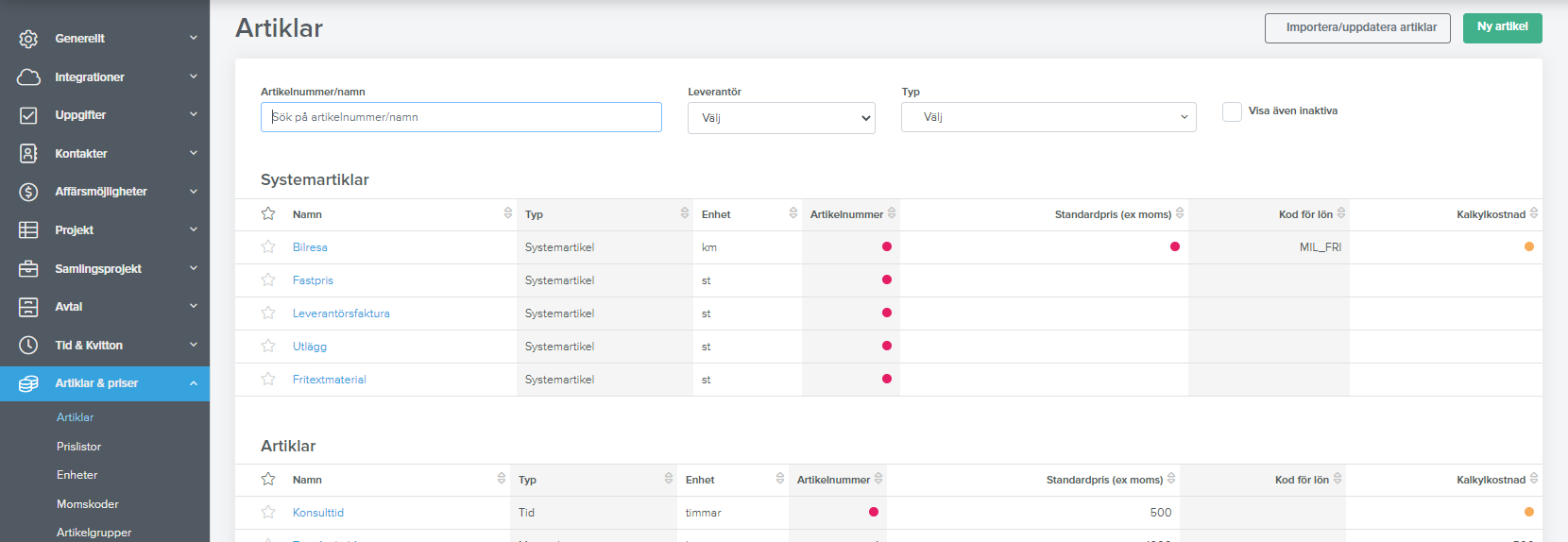Click the orange Kalkylkostnad dot for Bilresa
This screenshot has width=1568, height=542.
[1529, 246]
